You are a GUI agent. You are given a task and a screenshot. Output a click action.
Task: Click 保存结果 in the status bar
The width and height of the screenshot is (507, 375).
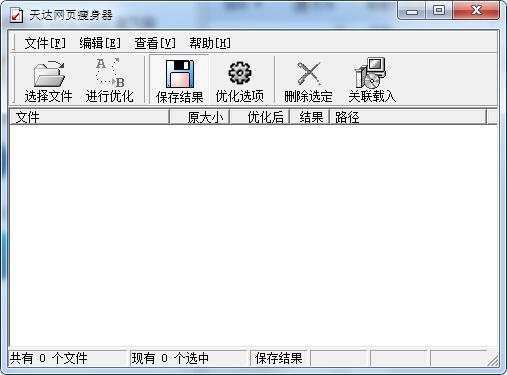click(x=279, y=358)
